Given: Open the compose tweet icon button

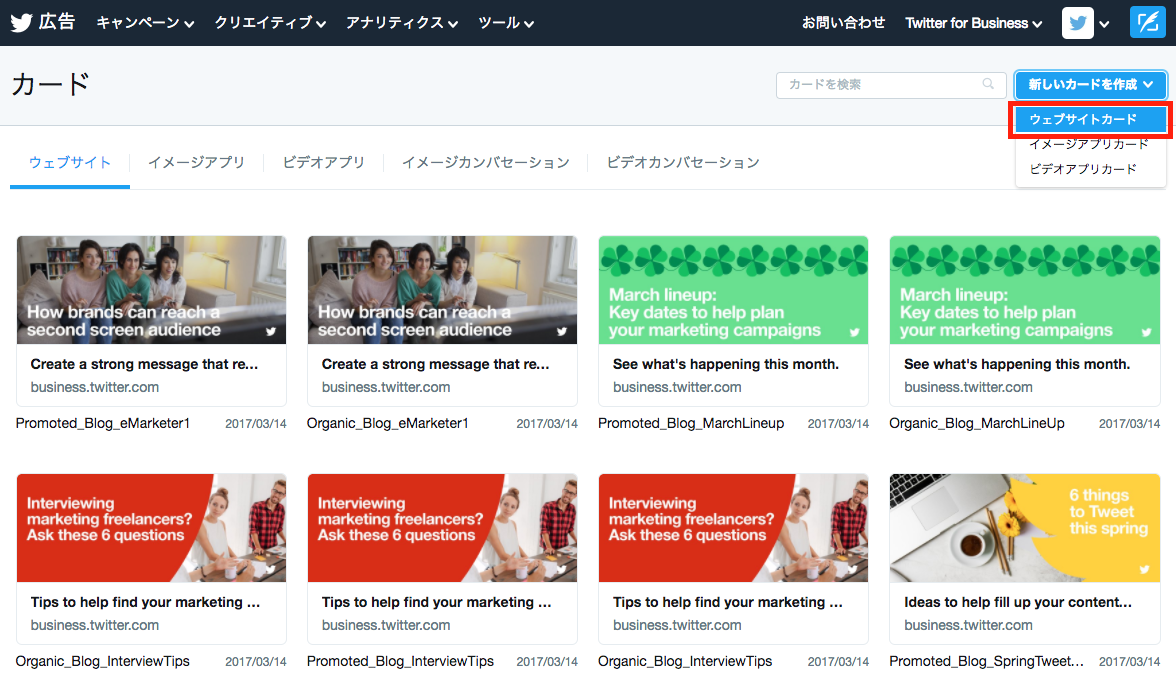Looking at the screenshot, I should [1148, 23].
